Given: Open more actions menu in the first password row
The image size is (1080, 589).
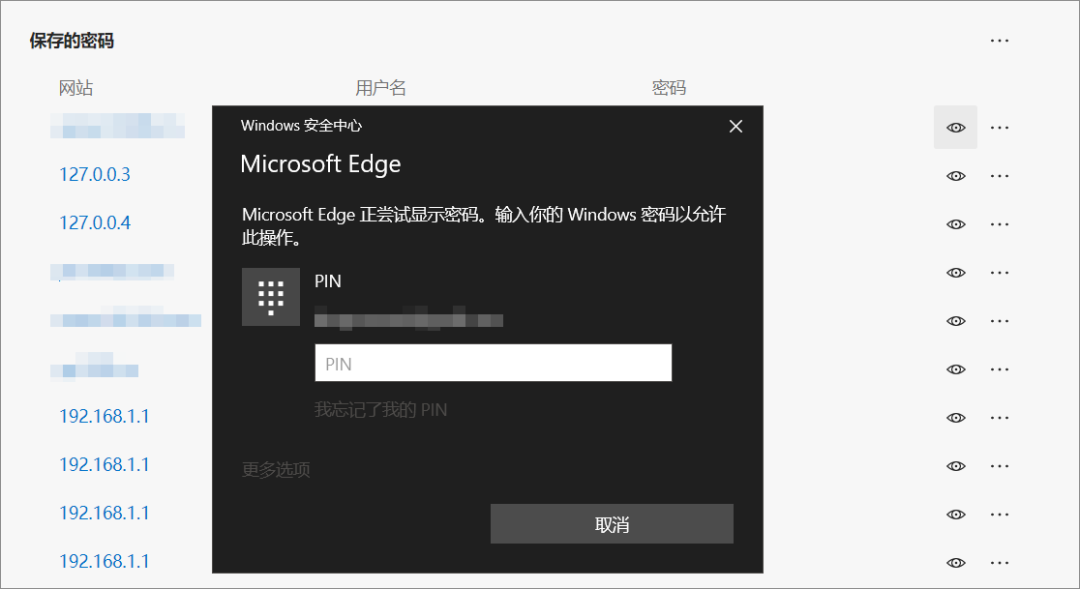Looking at the screenshot, I should pyautogui.click(x=999, y=128).
